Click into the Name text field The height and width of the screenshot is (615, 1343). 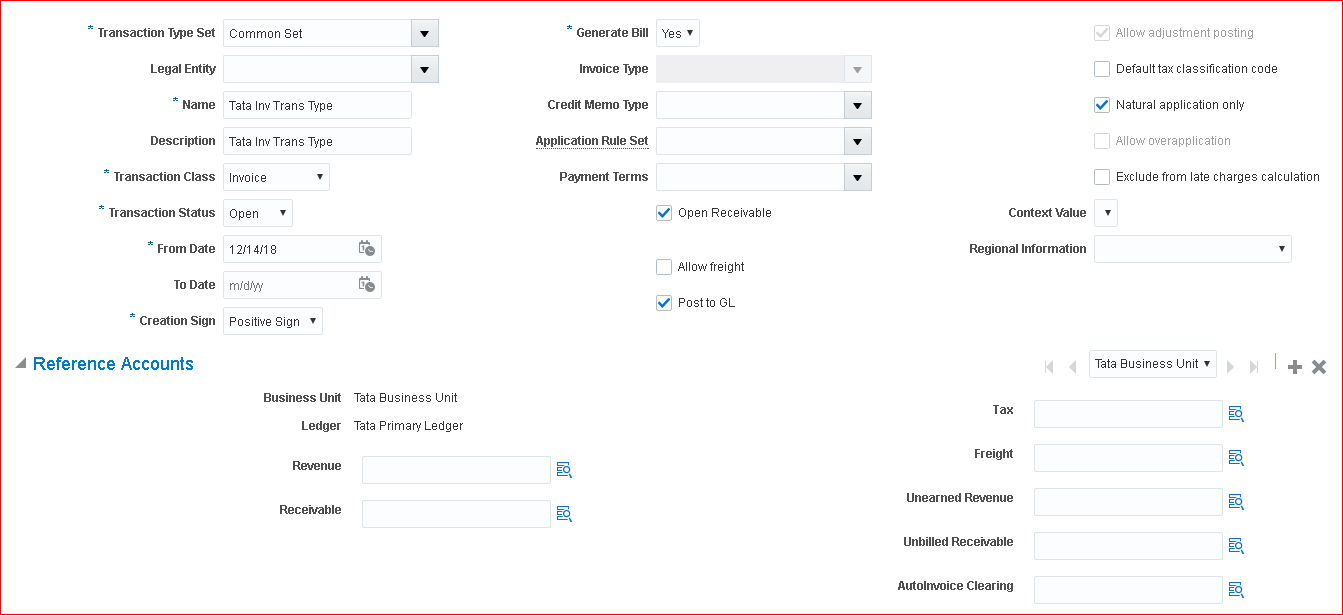click(x=317, y=105)
